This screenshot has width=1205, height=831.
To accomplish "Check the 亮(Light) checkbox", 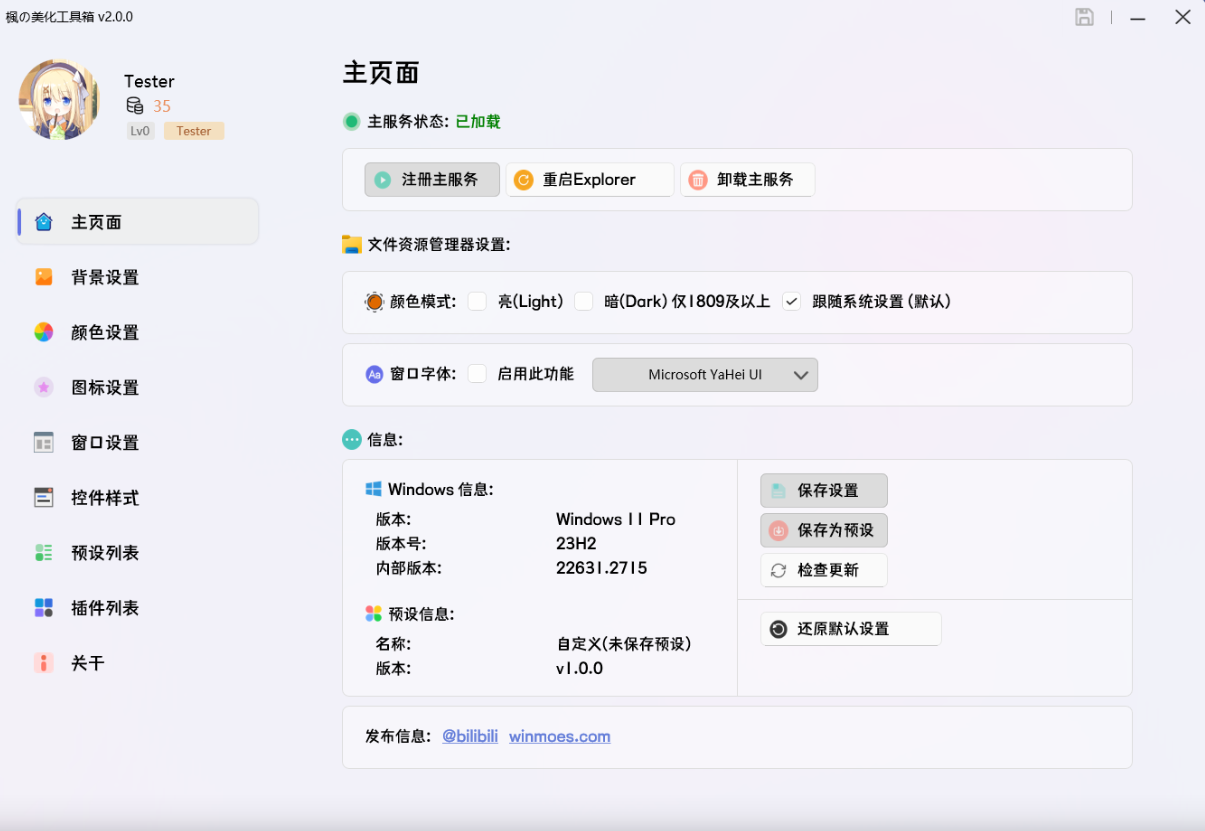I will click(477, 301).
